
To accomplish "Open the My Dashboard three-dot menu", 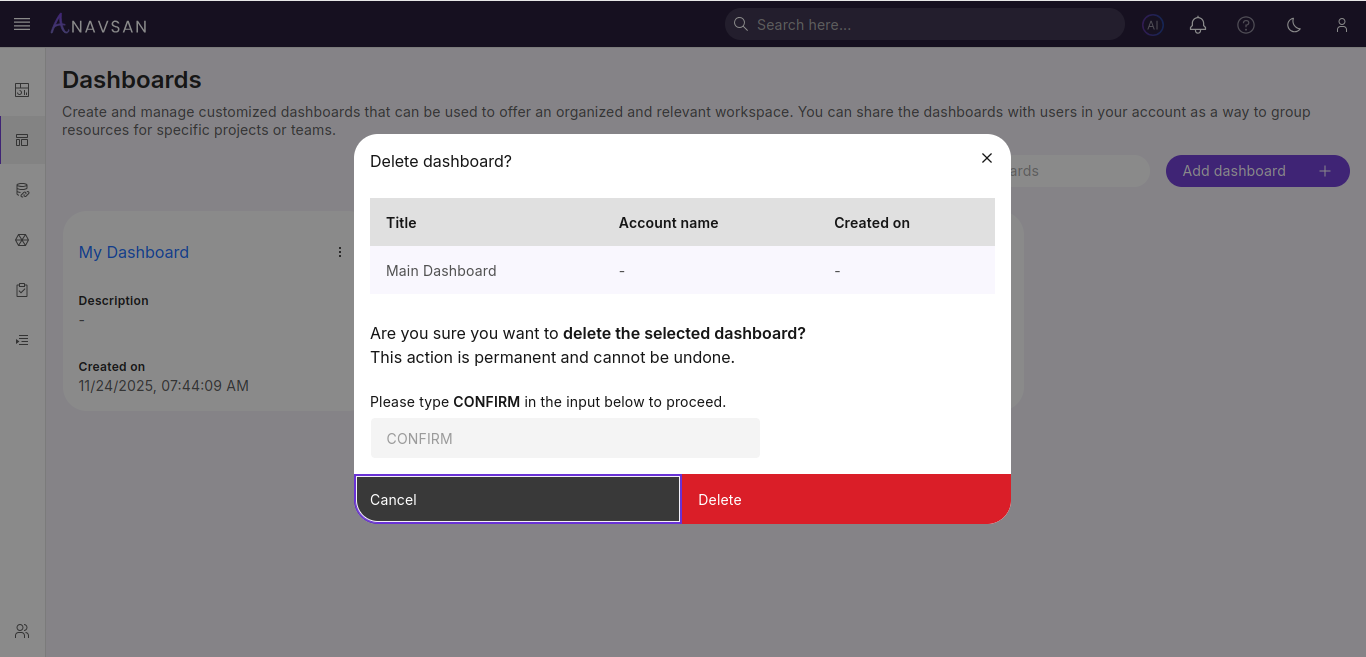I will pyautogui.click(x=339, y=252).
